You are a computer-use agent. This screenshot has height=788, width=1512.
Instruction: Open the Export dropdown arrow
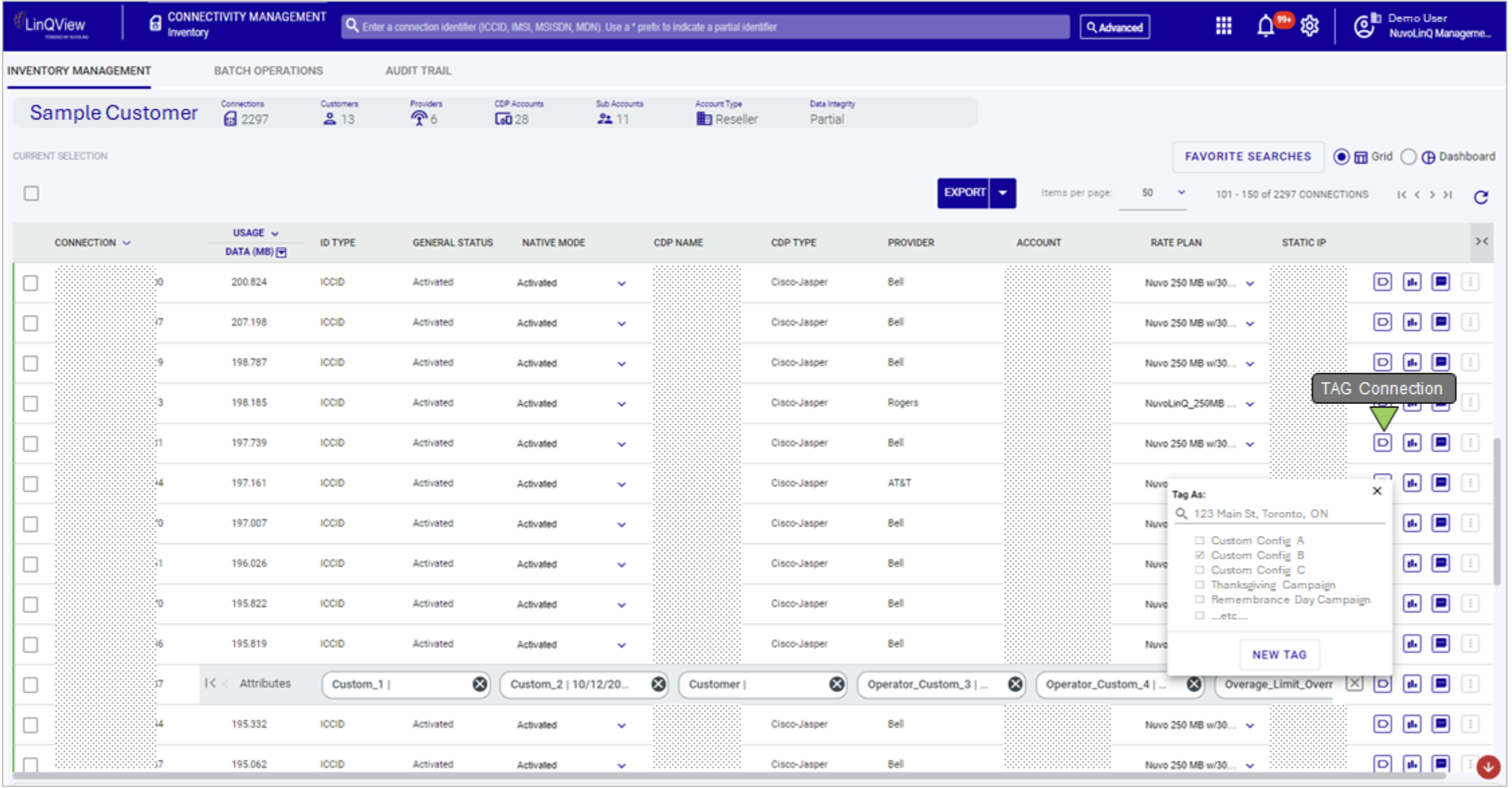tap(1003, 193)
